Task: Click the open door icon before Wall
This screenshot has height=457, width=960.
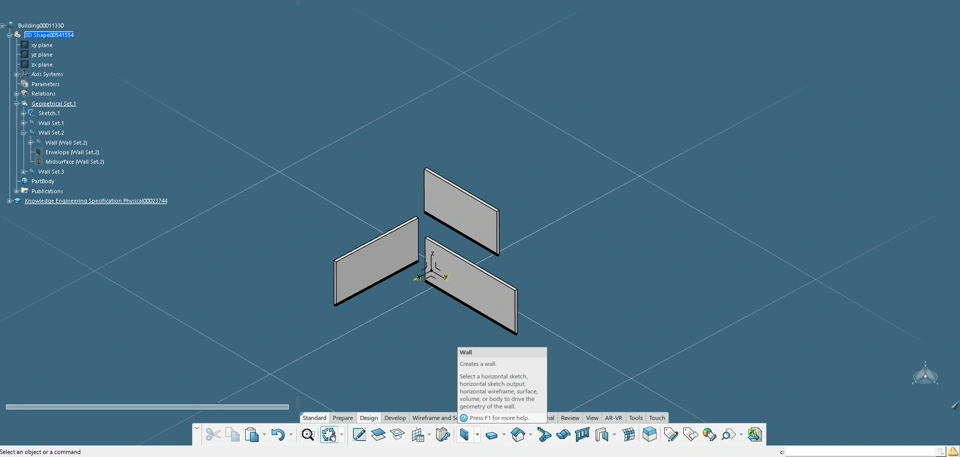Action: pos(443,434)
